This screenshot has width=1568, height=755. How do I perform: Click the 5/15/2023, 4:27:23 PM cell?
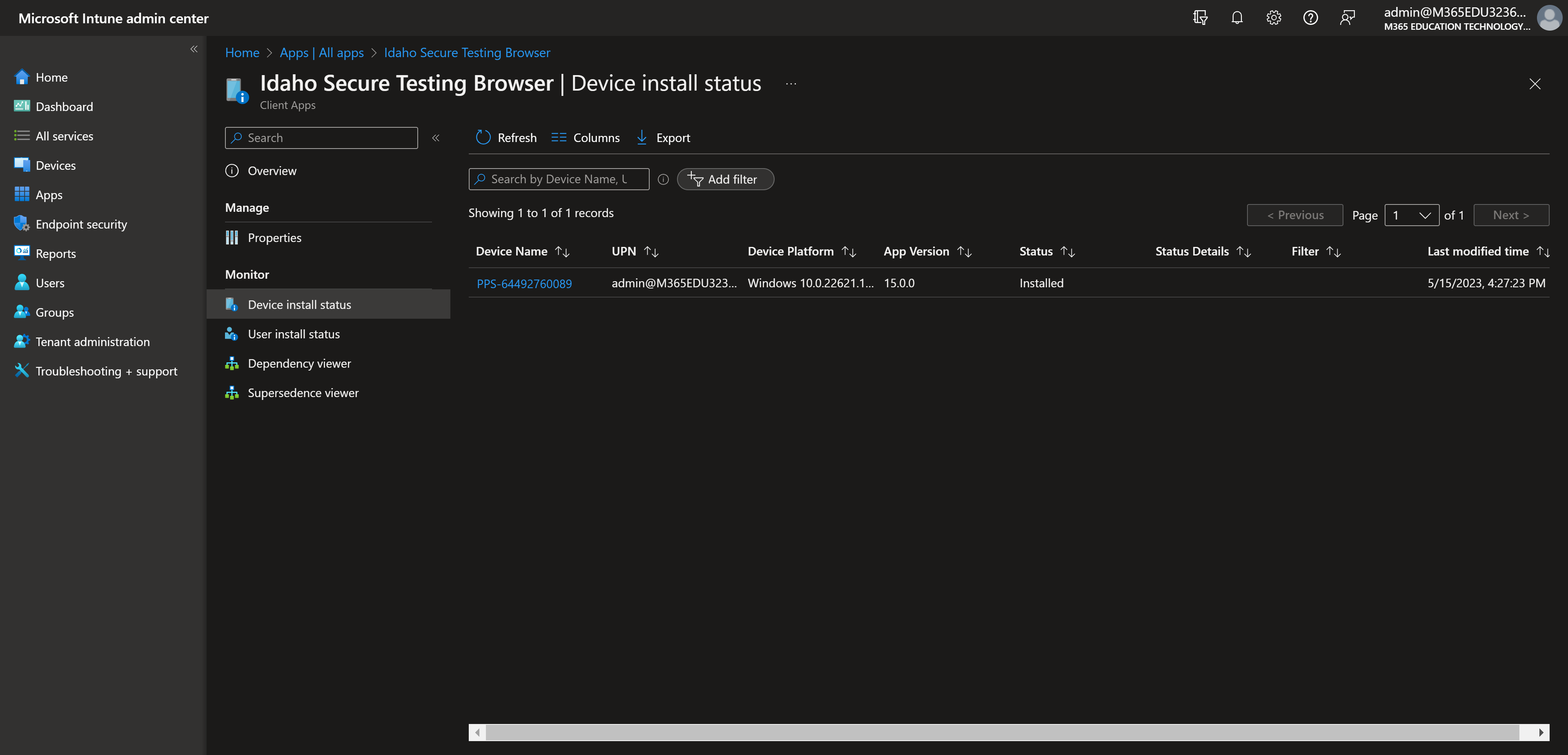1486,283
